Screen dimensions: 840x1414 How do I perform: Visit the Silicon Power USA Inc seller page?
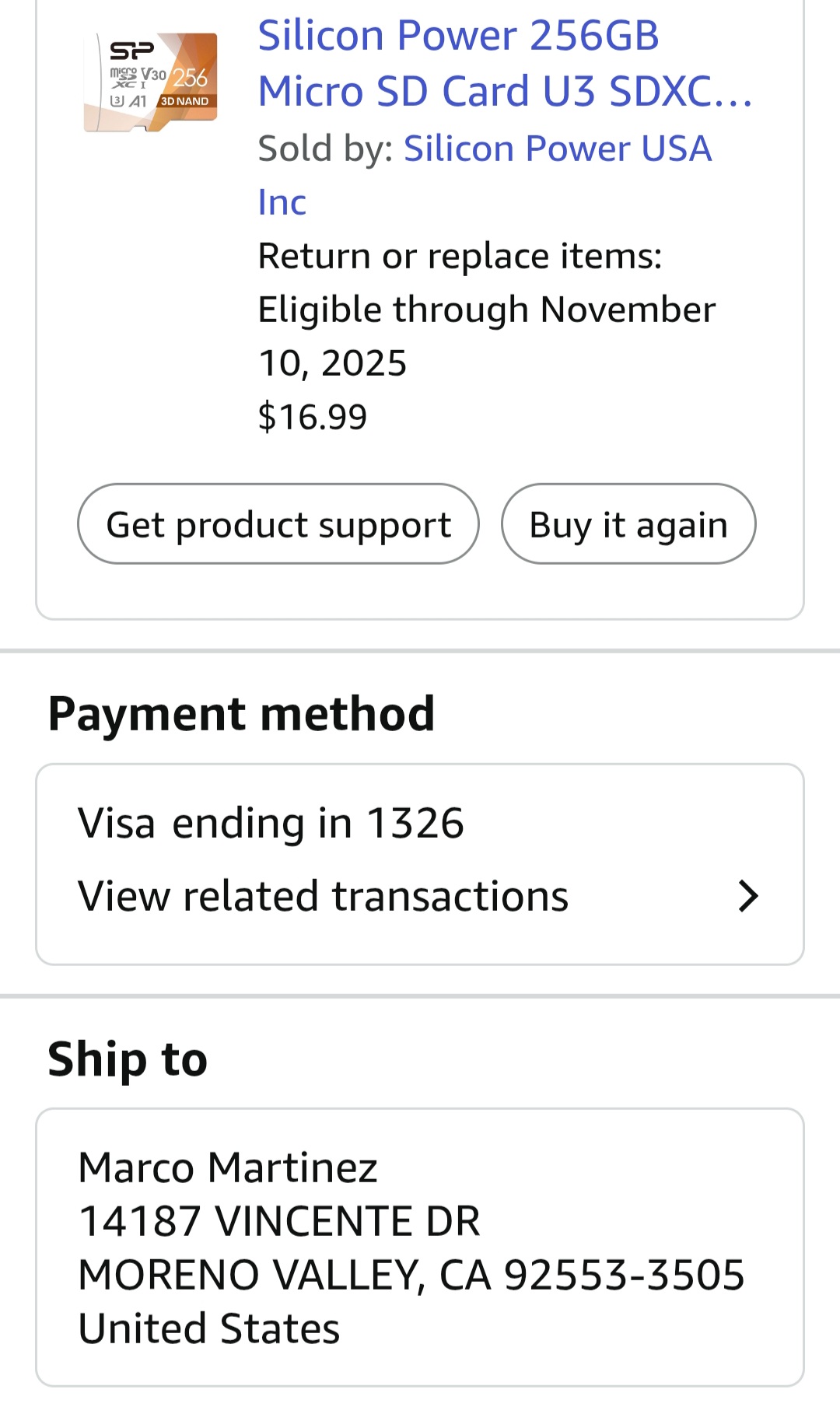(x=557, y=149)
